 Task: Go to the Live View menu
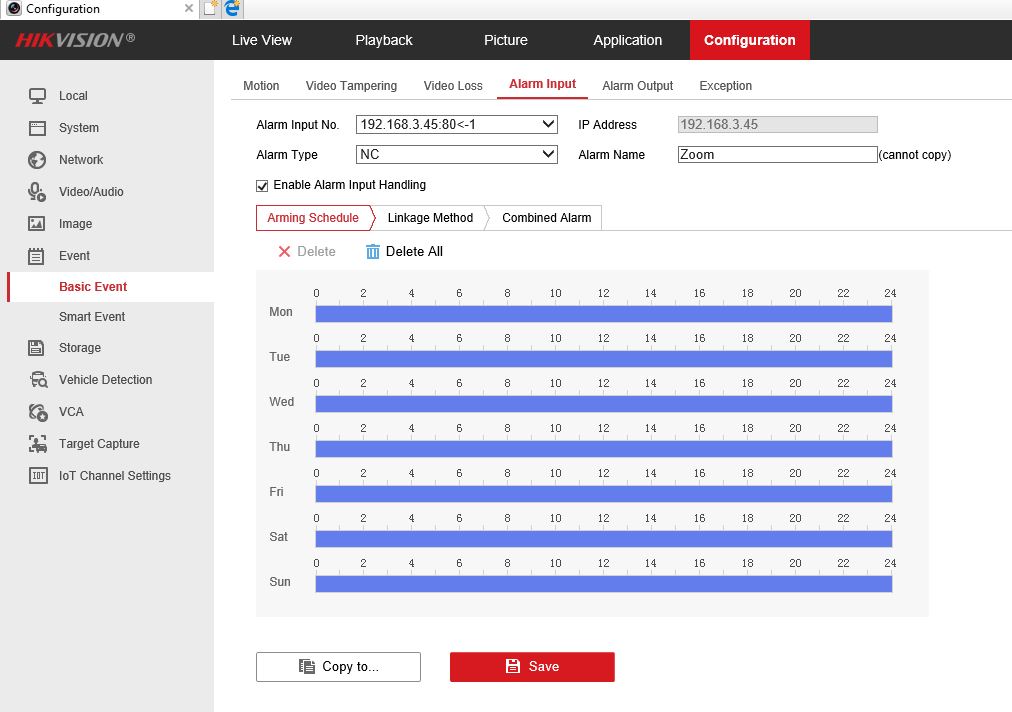262,40
